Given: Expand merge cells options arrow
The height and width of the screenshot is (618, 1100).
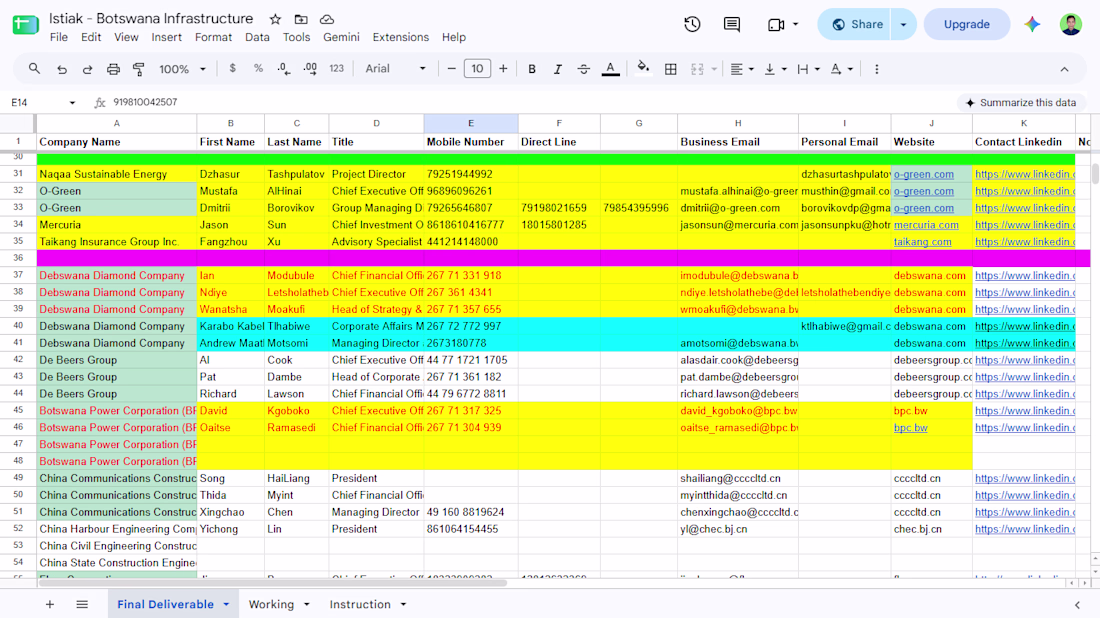Looking at the screenshot, I should pyautogui.click(x=714, y=69).
